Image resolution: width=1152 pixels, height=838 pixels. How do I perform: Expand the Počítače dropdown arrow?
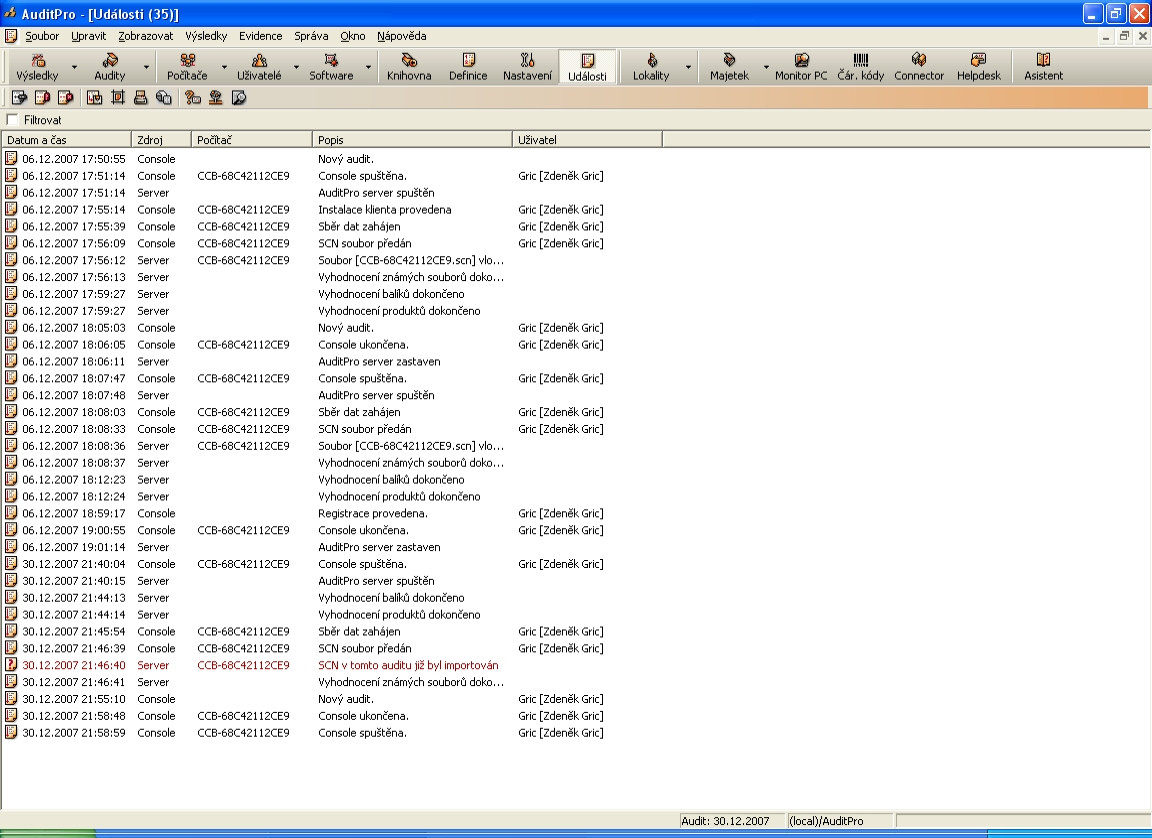point(224,67)
